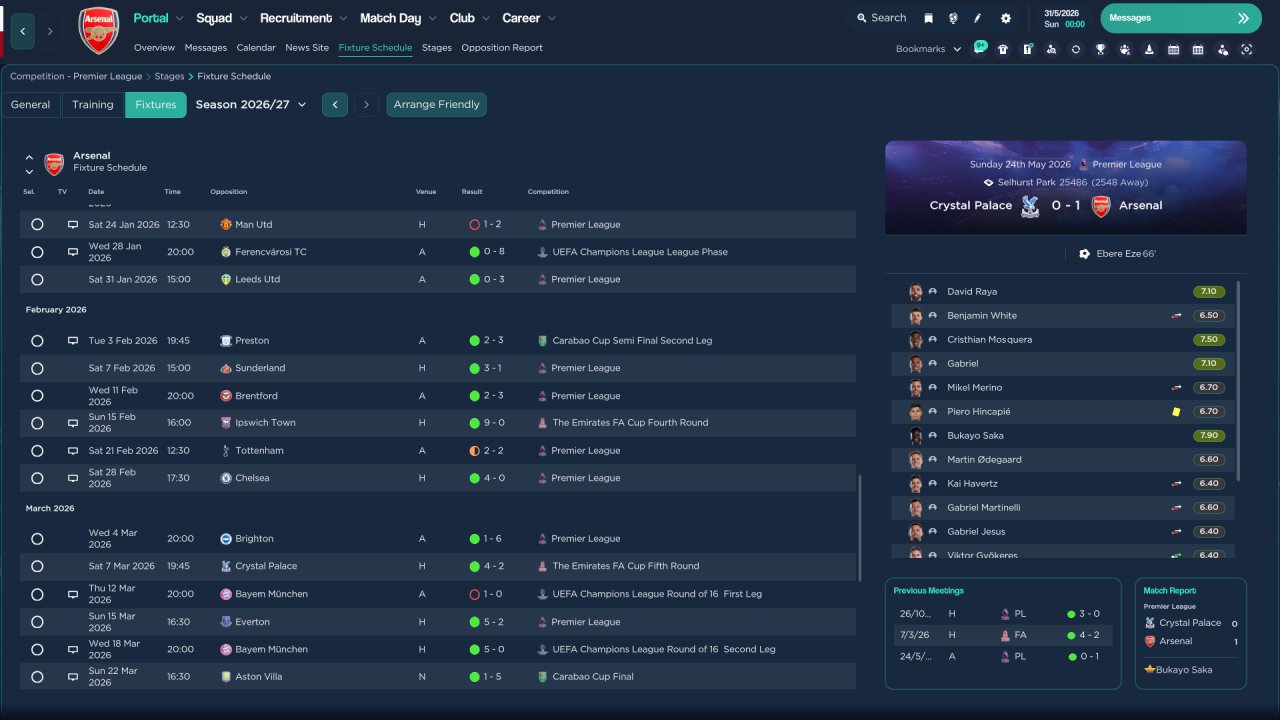Switch to the Calendar tab

coord(256,48)
